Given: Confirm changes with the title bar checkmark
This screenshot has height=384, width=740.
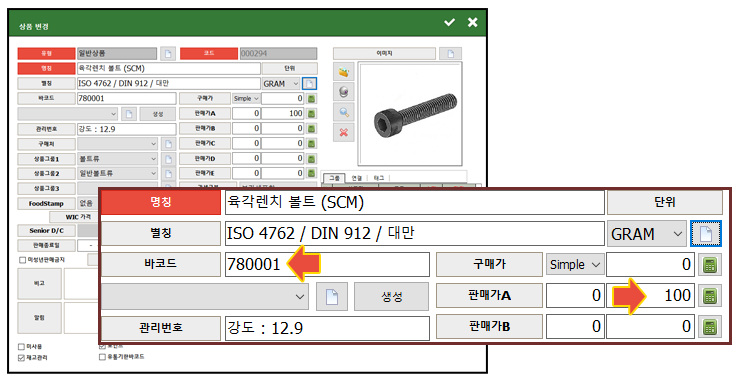Looking at the screenshot, I should (449, 22).
